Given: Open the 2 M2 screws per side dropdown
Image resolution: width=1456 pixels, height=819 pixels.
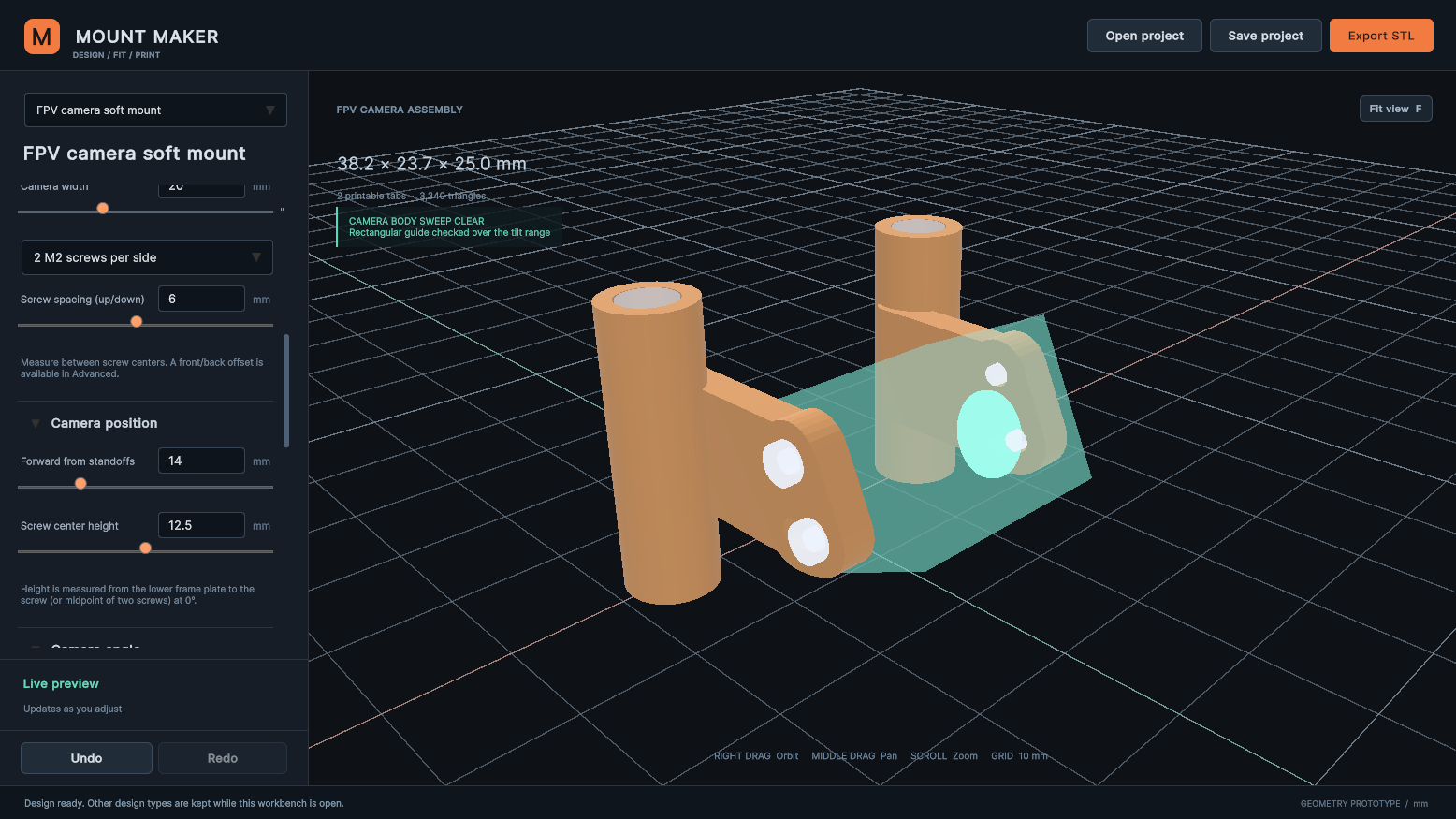Looking at the screenshot, I should pos(147,257).
